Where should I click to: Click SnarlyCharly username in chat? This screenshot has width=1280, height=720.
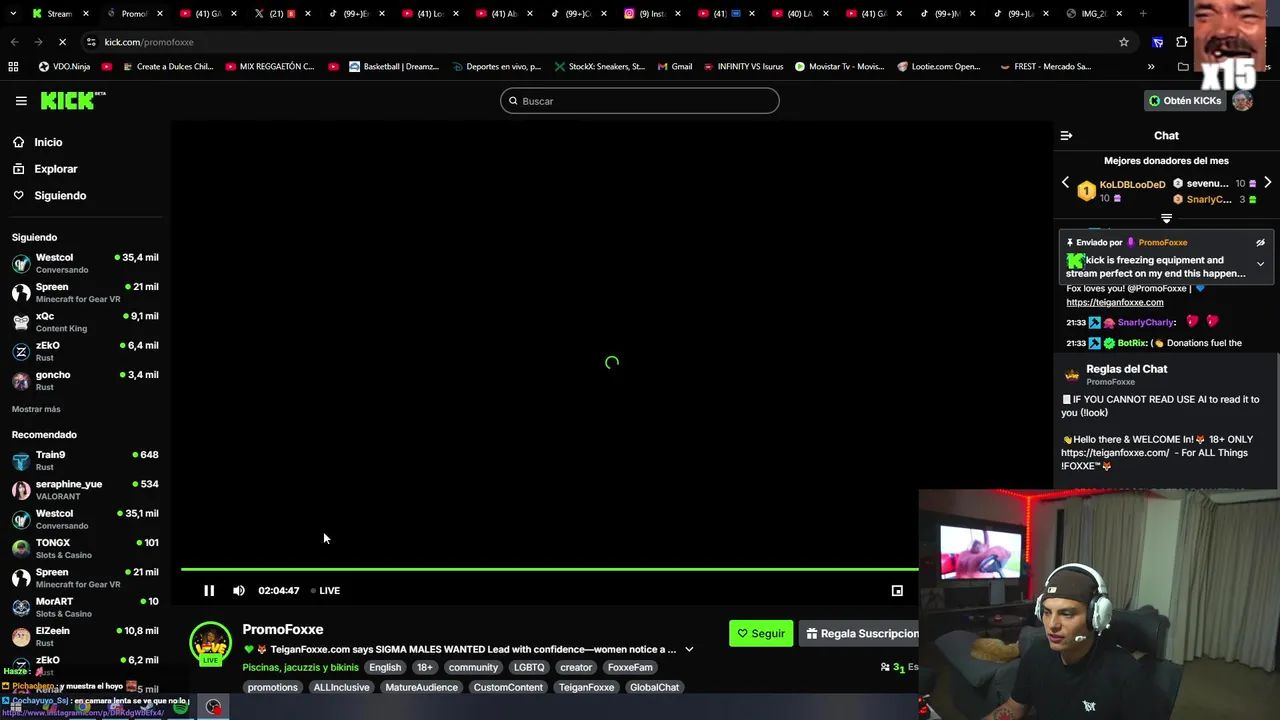[1146, 323]
